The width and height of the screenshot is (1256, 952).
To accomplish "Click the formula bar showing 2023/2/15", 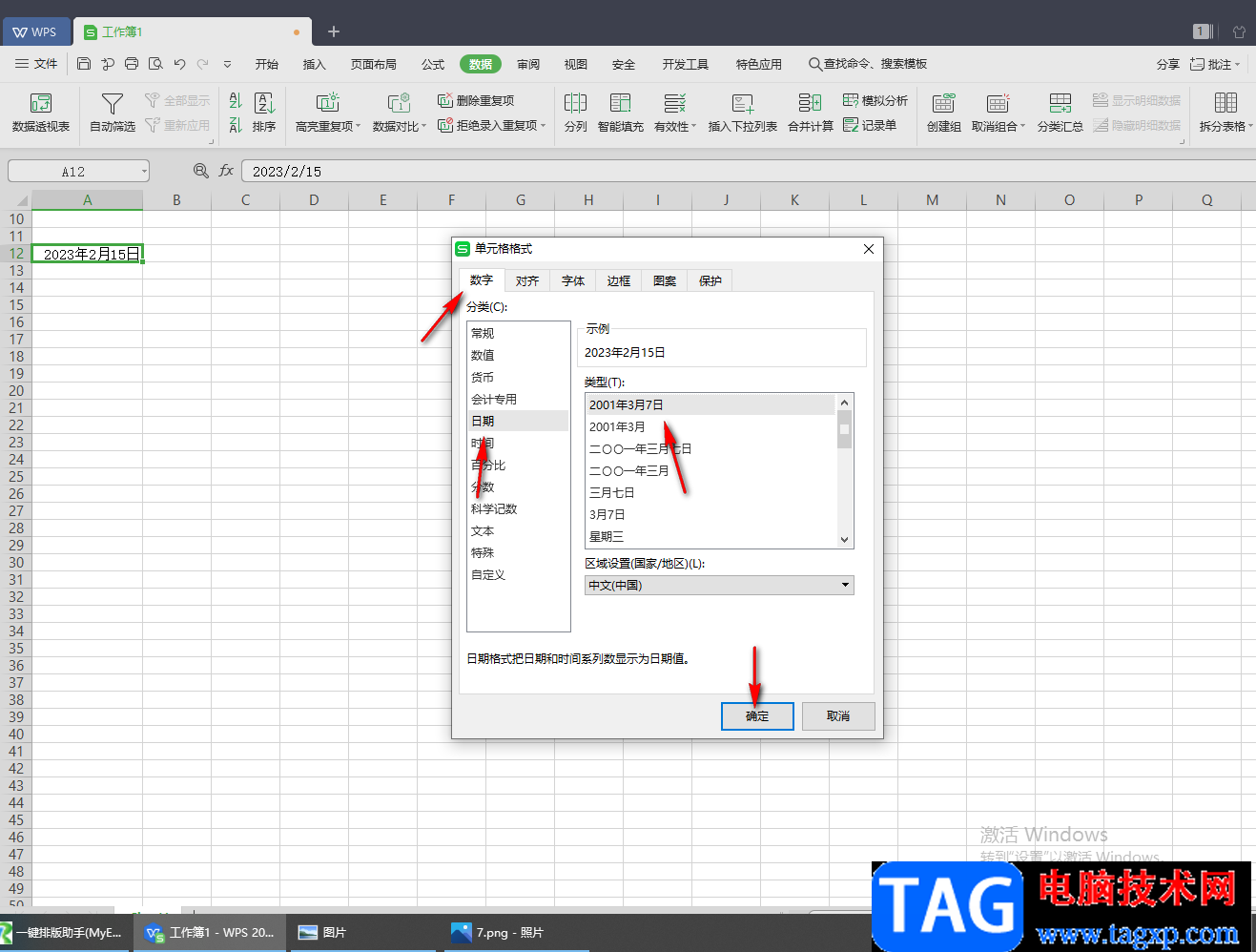I will [748, 171].
